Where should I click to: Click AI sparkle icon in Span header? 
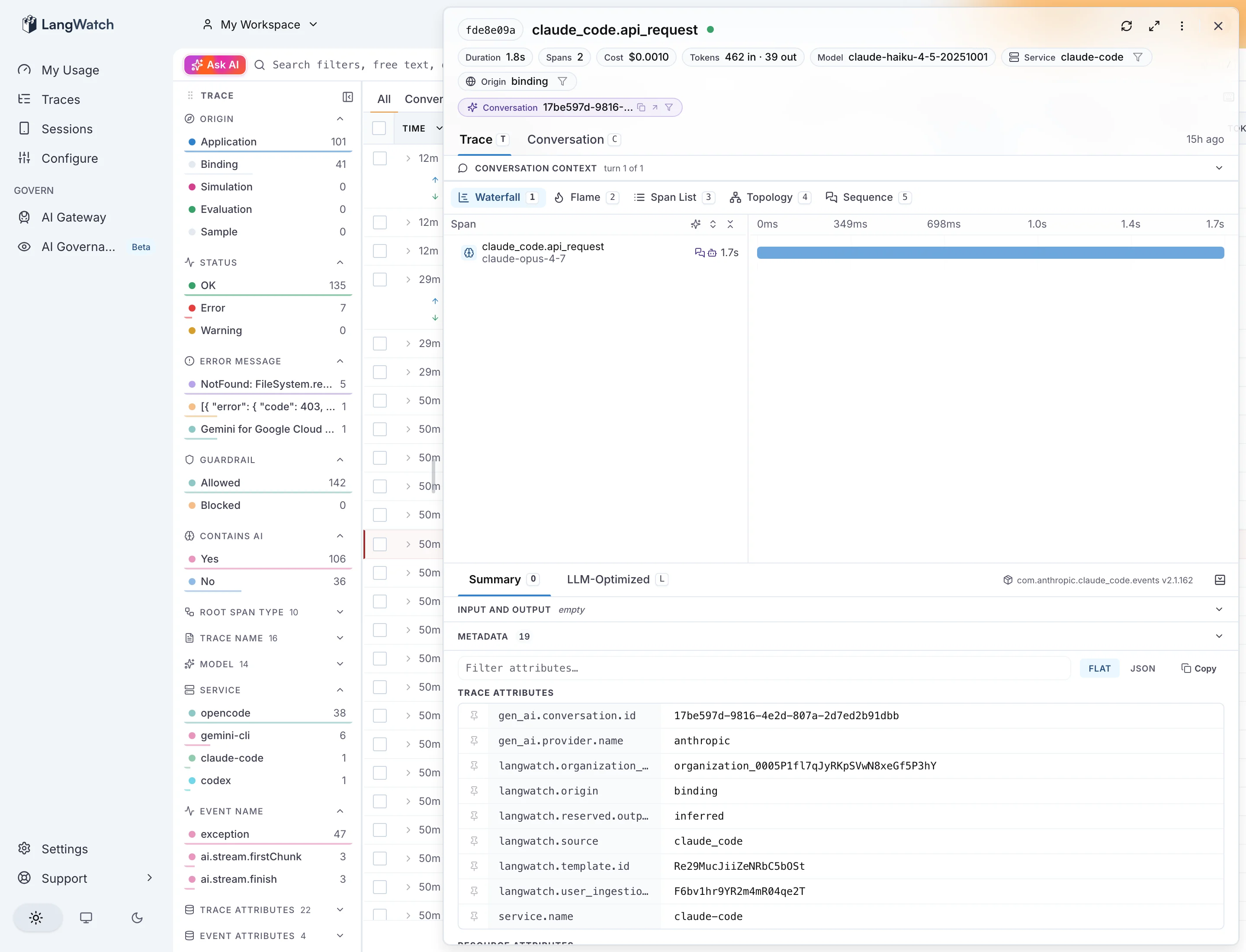[696, 225]
